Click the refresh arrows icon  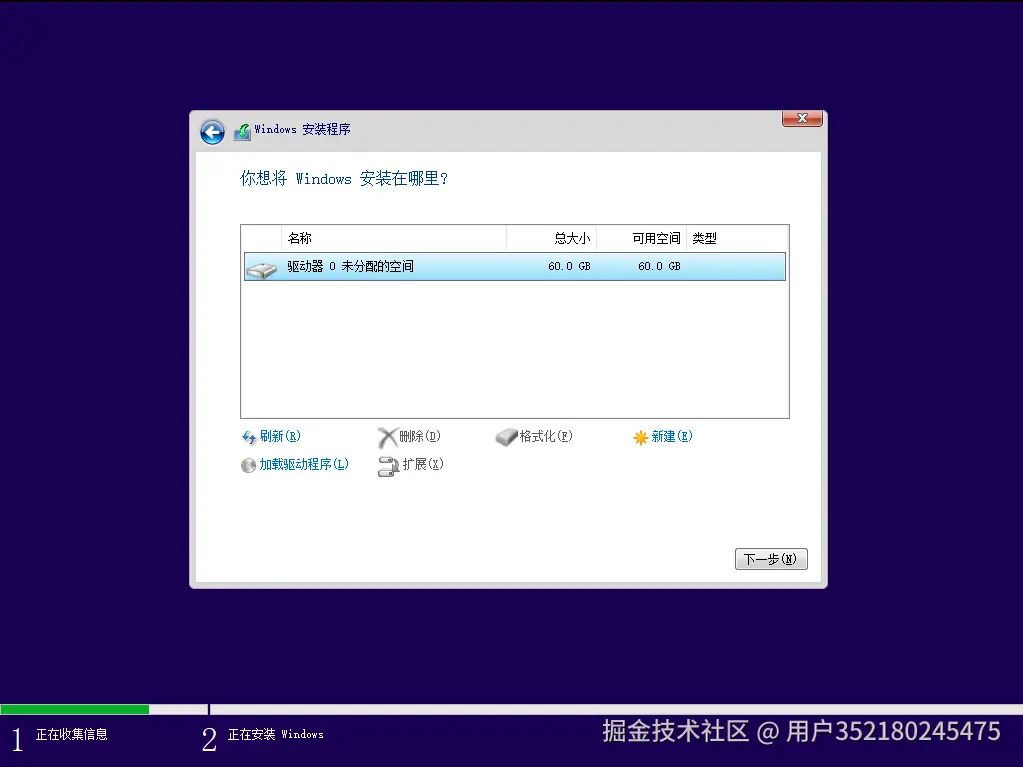coord(249,437)
